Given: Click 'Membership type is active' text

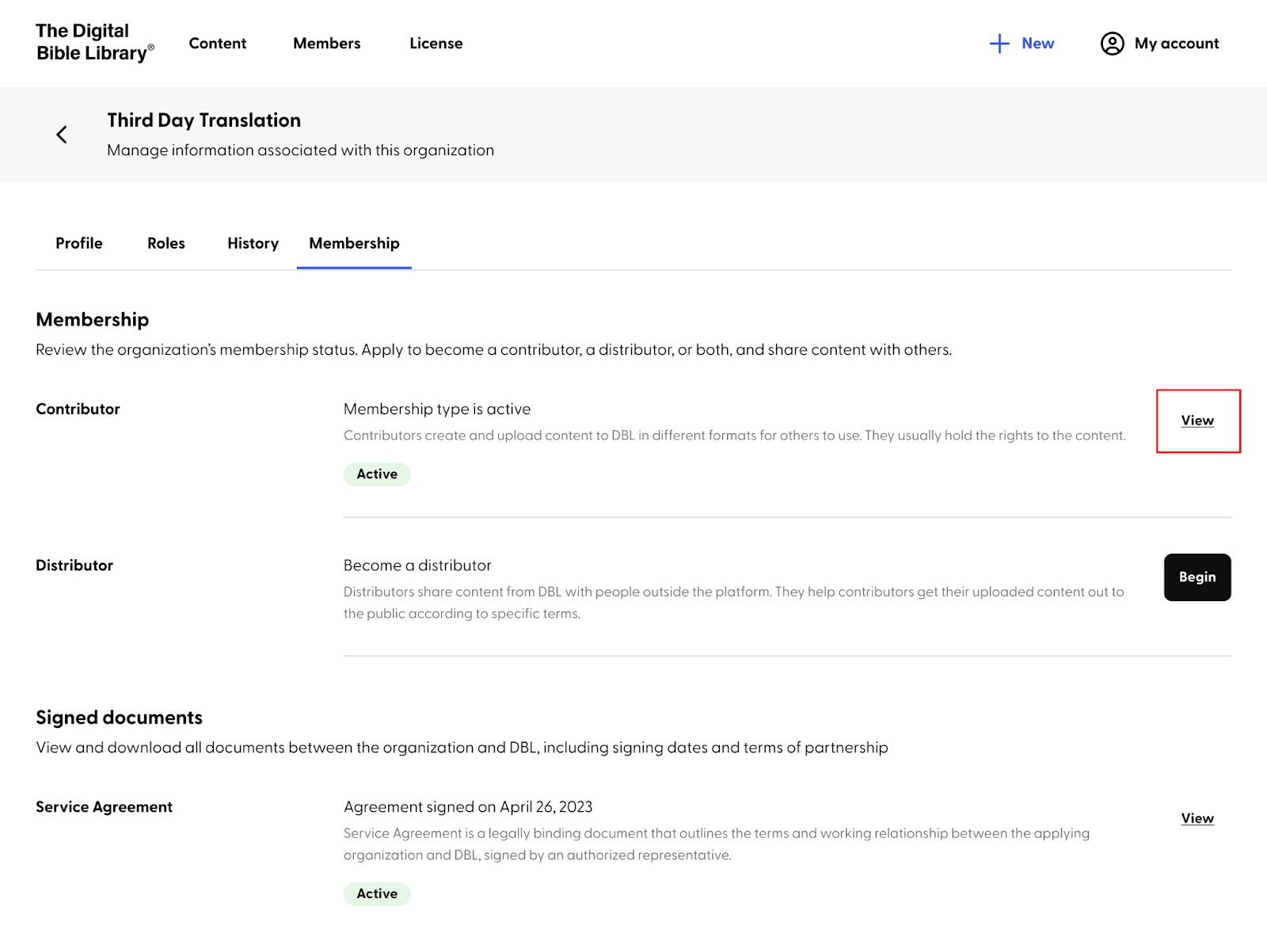Looking at the screenshot, I should pos(437,409).
